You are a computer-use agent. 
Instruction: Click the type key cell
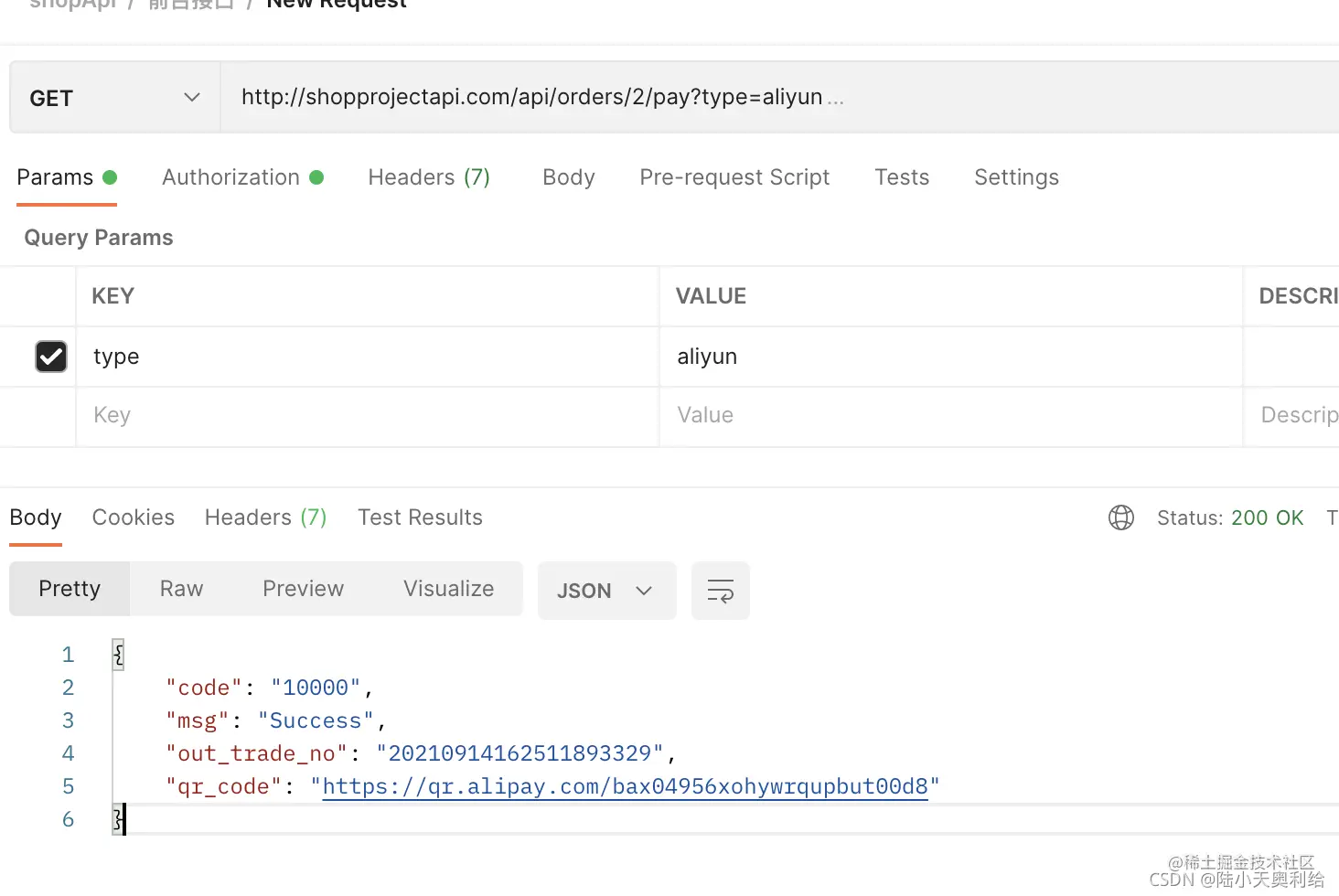(367, 357)
